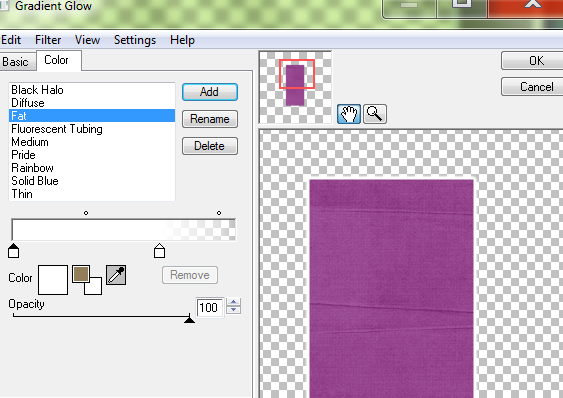The image size is (563, 398).
Task: Open the Edit menu
Action: pos(11,40)
